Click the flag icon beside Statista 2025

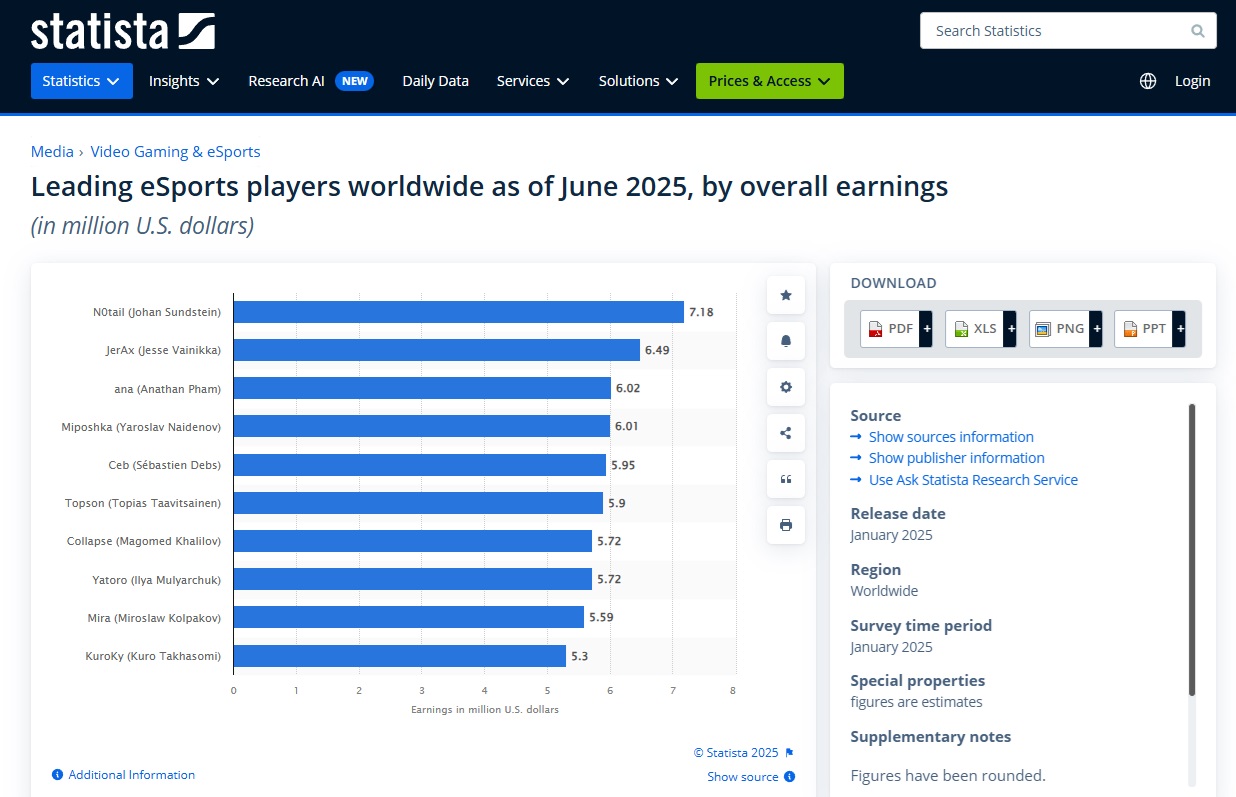coord(789,753)
